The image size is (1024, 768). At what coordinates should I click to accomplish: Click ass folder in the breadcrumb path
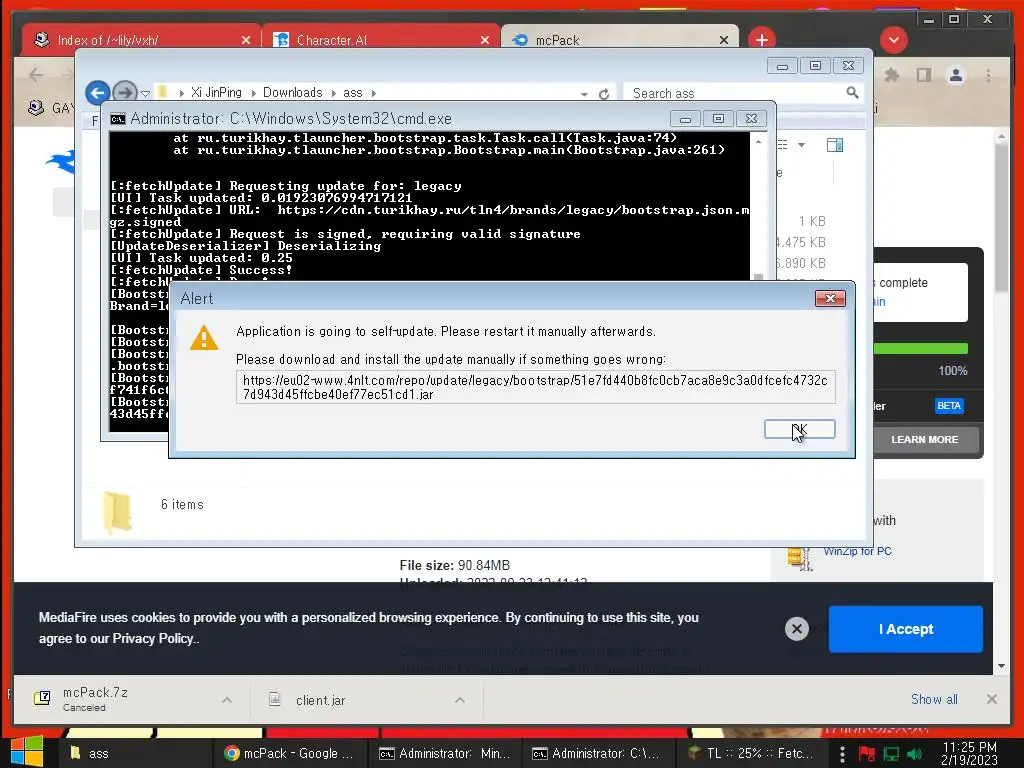coord(353,93)
